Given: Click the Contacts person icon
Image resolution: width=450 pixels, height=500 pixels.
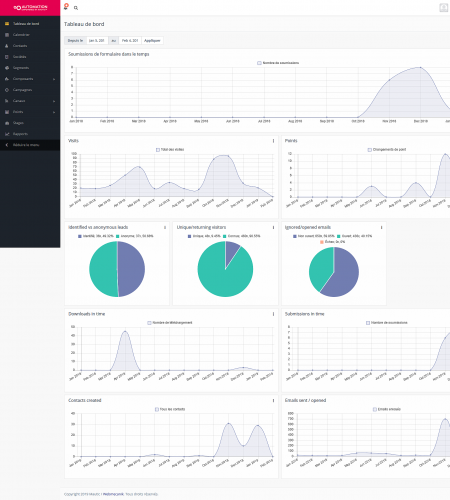Looking at the screenshot, I should click(x=7, y=46).
